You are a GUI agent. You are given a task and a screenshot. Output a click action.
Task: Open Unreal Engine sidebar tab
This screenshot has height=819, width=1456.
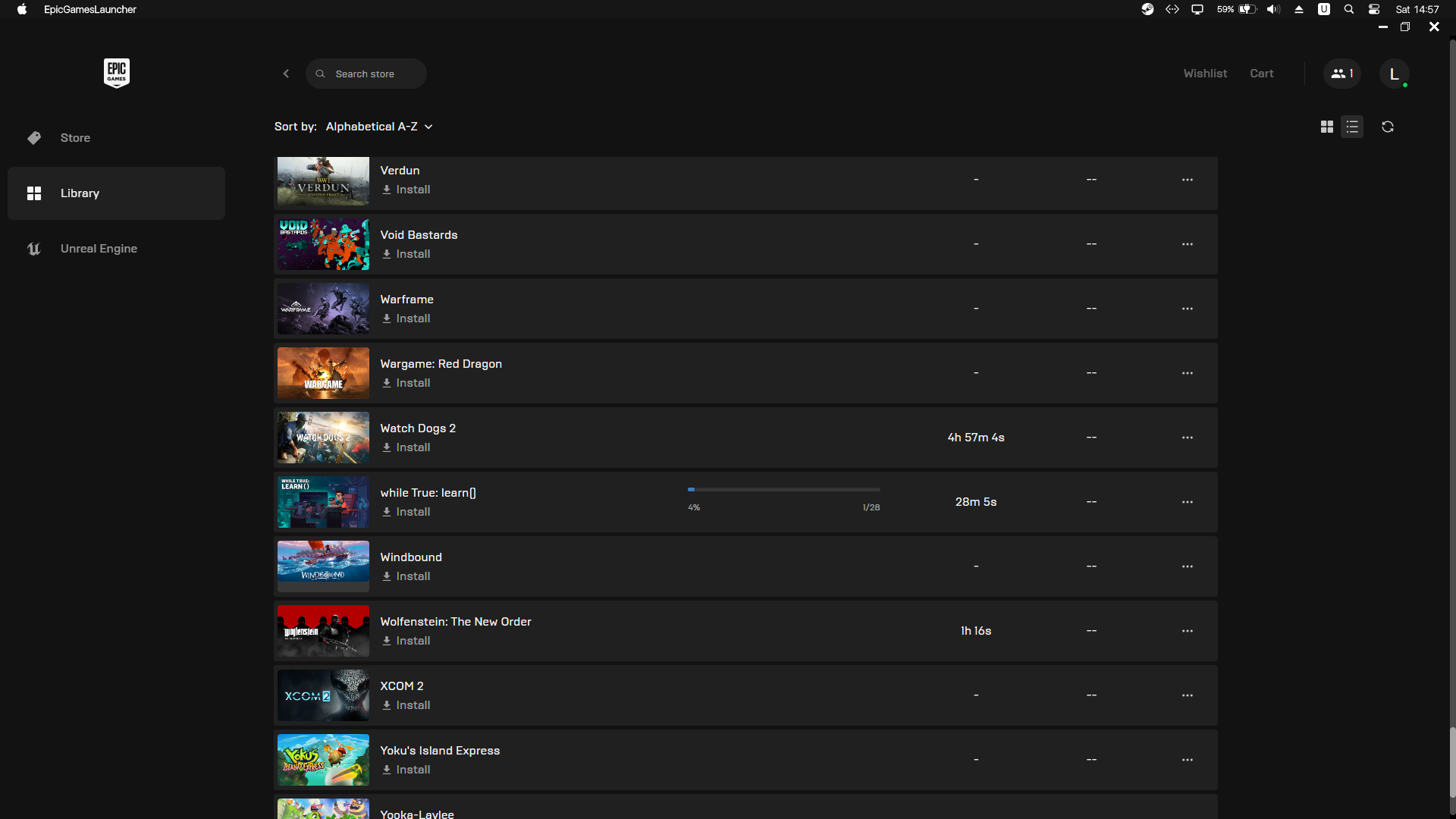[99, 249]
